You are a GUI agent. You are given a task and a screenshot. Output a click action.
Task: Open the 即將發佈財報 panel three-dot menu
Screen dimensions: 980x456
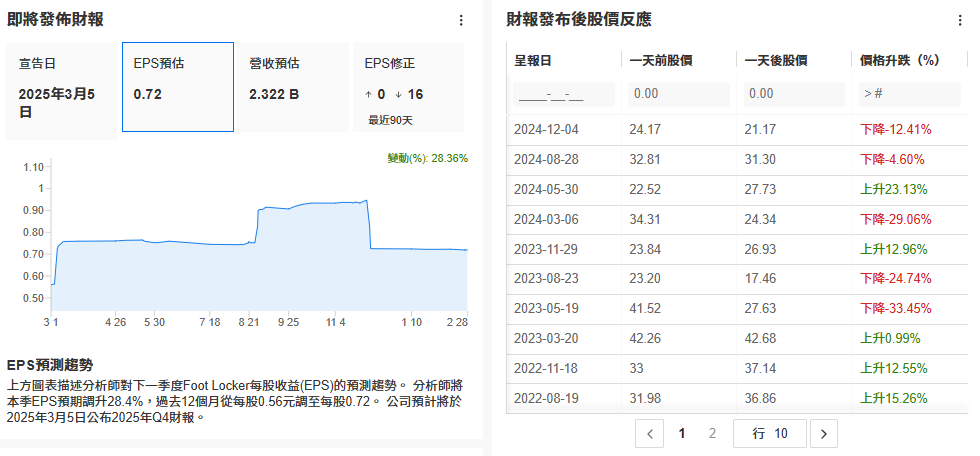coord(460,20)
